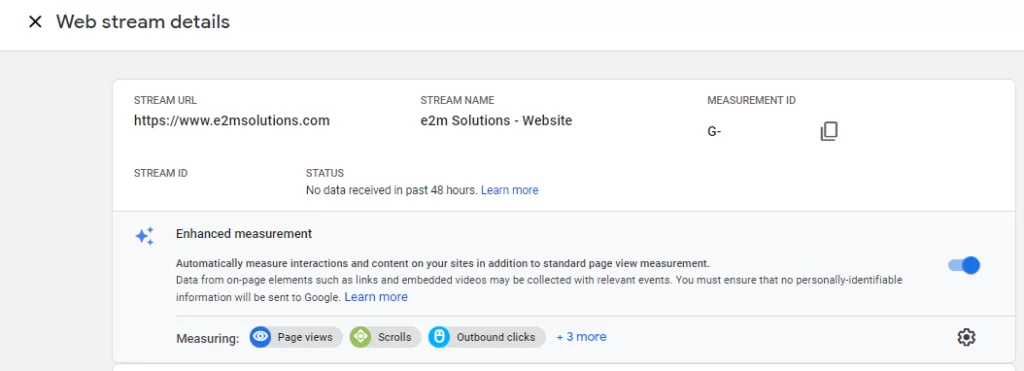Viewport: 1024px width, 371px height.
Task: Click the STREAM ID label
Action: click(x=161, y=173)
